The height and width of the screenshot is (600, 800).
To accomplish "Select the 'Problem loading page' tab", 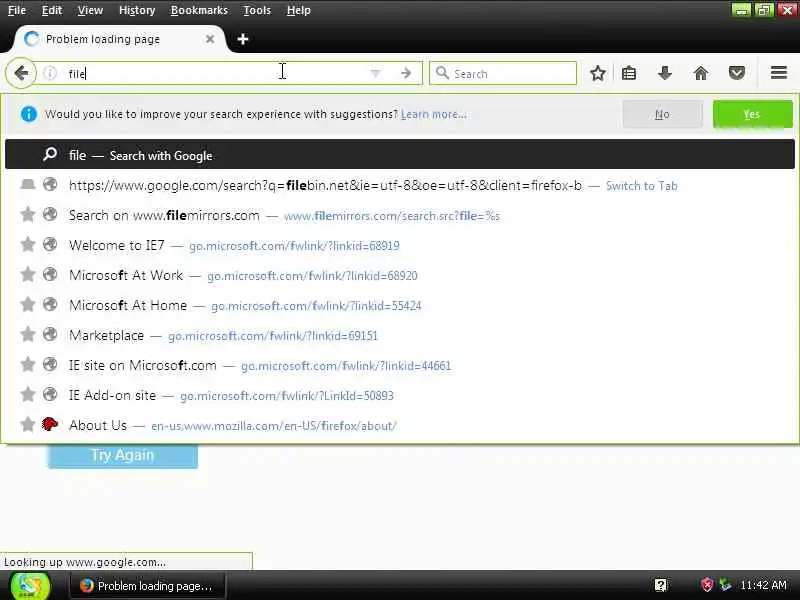I will click(x=120, y=39).
